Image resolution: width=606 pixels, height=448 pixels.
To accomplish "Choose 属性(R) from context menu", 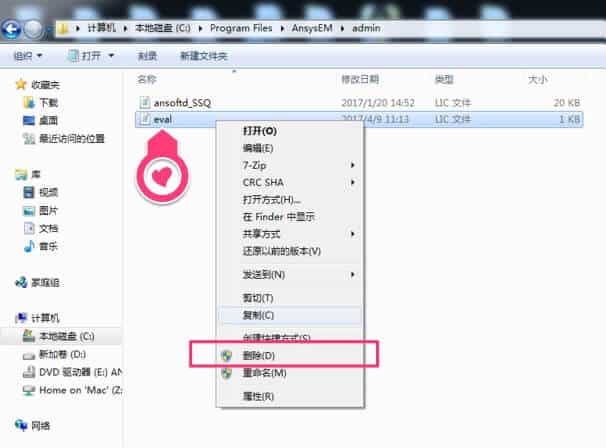I will coord(258,396).
